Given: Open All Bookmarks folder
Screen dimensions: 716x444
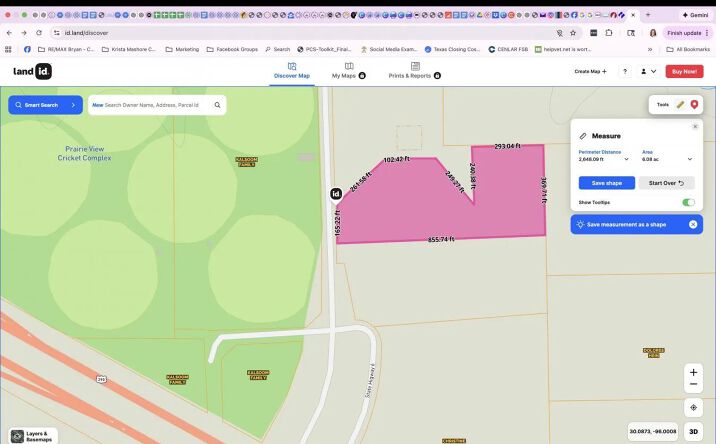Looking at the screenshot, I should coord(688,49).
